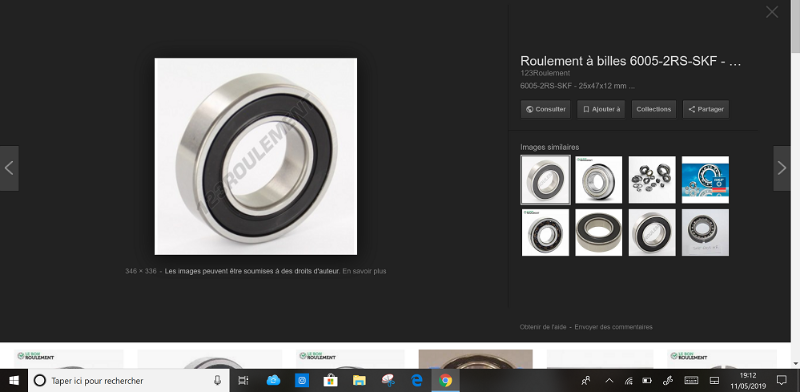Select the similar image of open steel bearing
The image size is (800, 392).
pyautogui.click(x=598, y=180)
